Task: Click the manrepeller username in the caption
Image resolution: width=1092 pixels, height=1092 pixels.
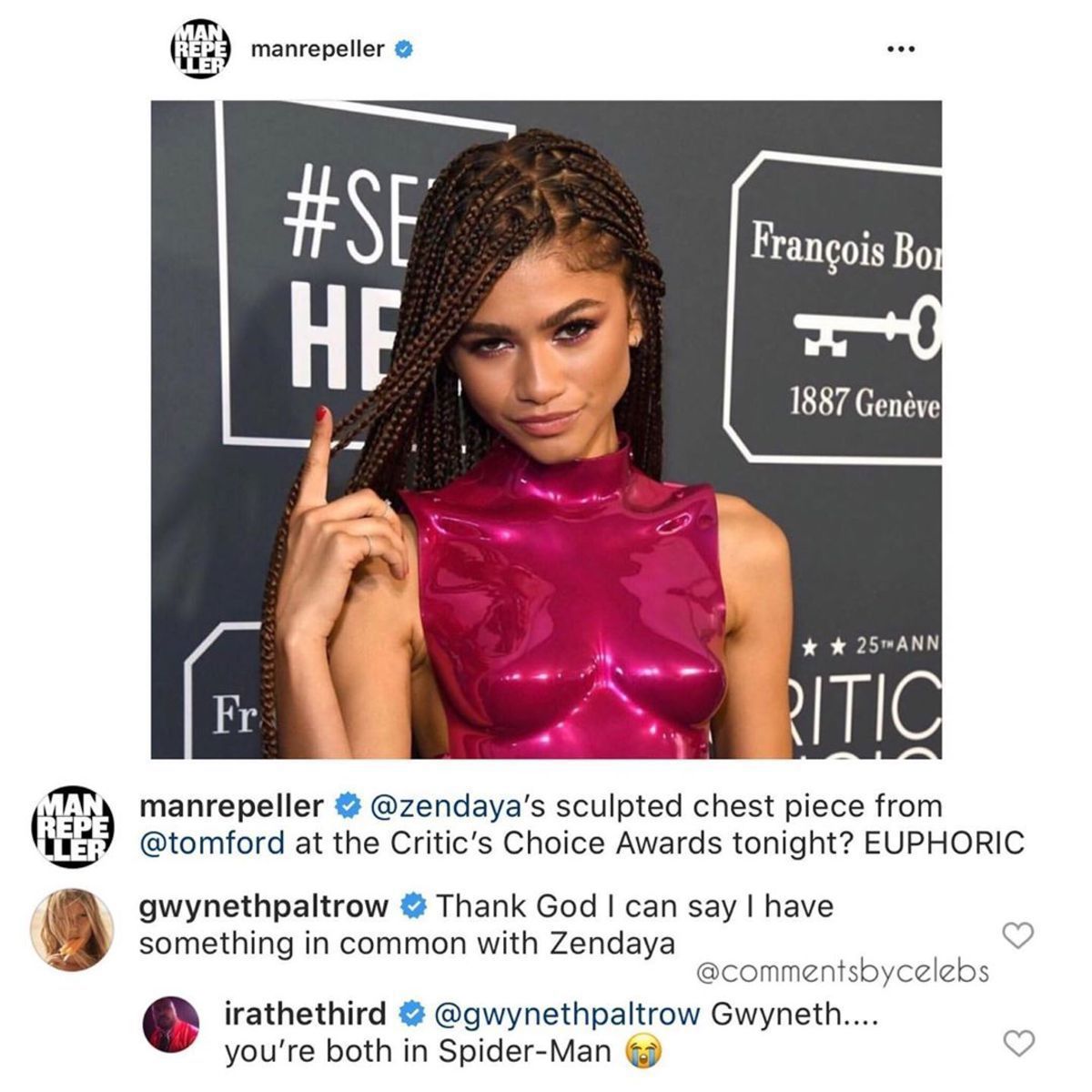Action: (x=231, y=807)
